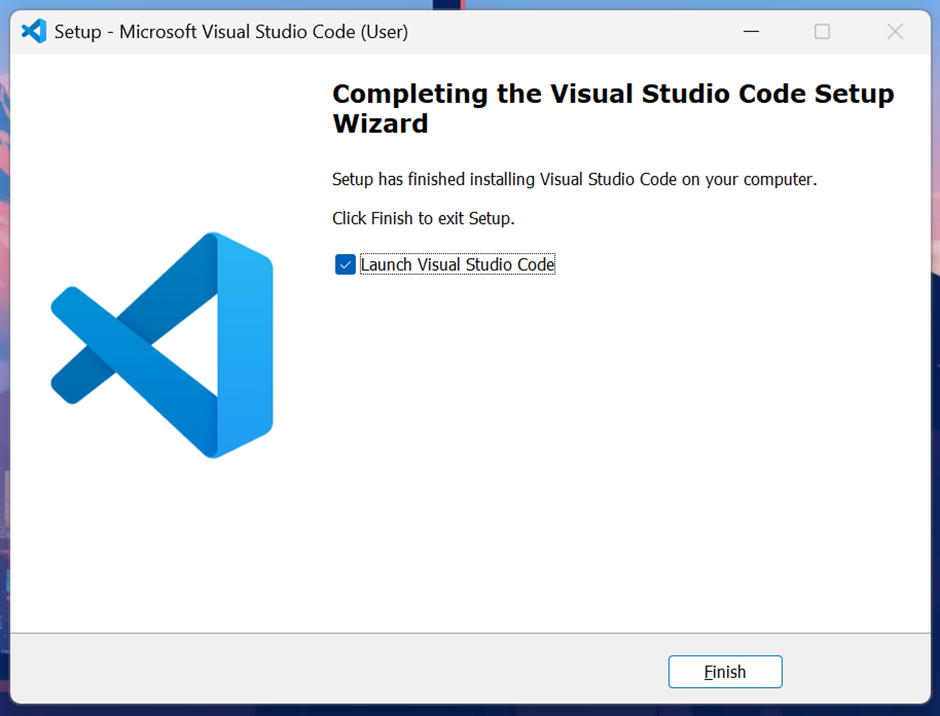The image size is (940, 716).
Task: Click the desktop strip below the Setup window
Action: tap(470, 711)
